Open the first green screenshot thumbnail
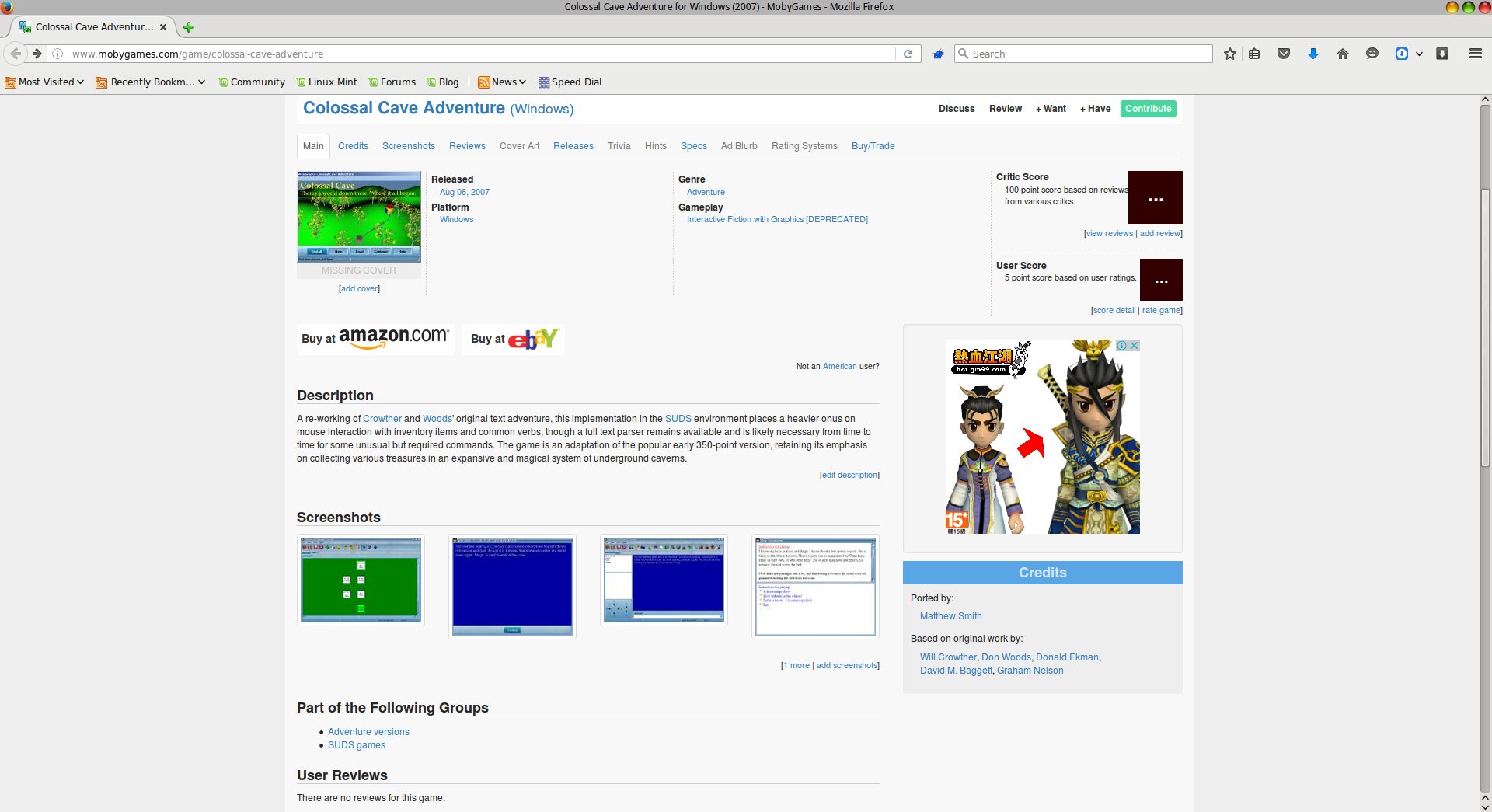Screen dimensions: 1492x812 click(361, 580)
